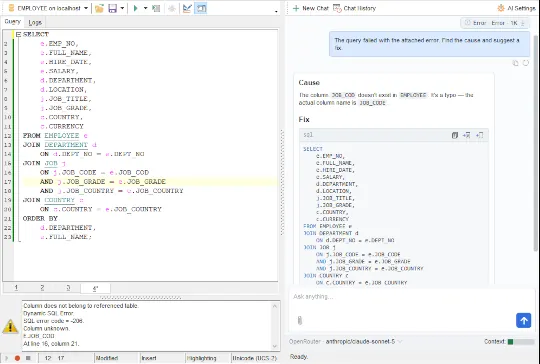
Task: Select query sheet tab 4
Action: pos(95,288)
